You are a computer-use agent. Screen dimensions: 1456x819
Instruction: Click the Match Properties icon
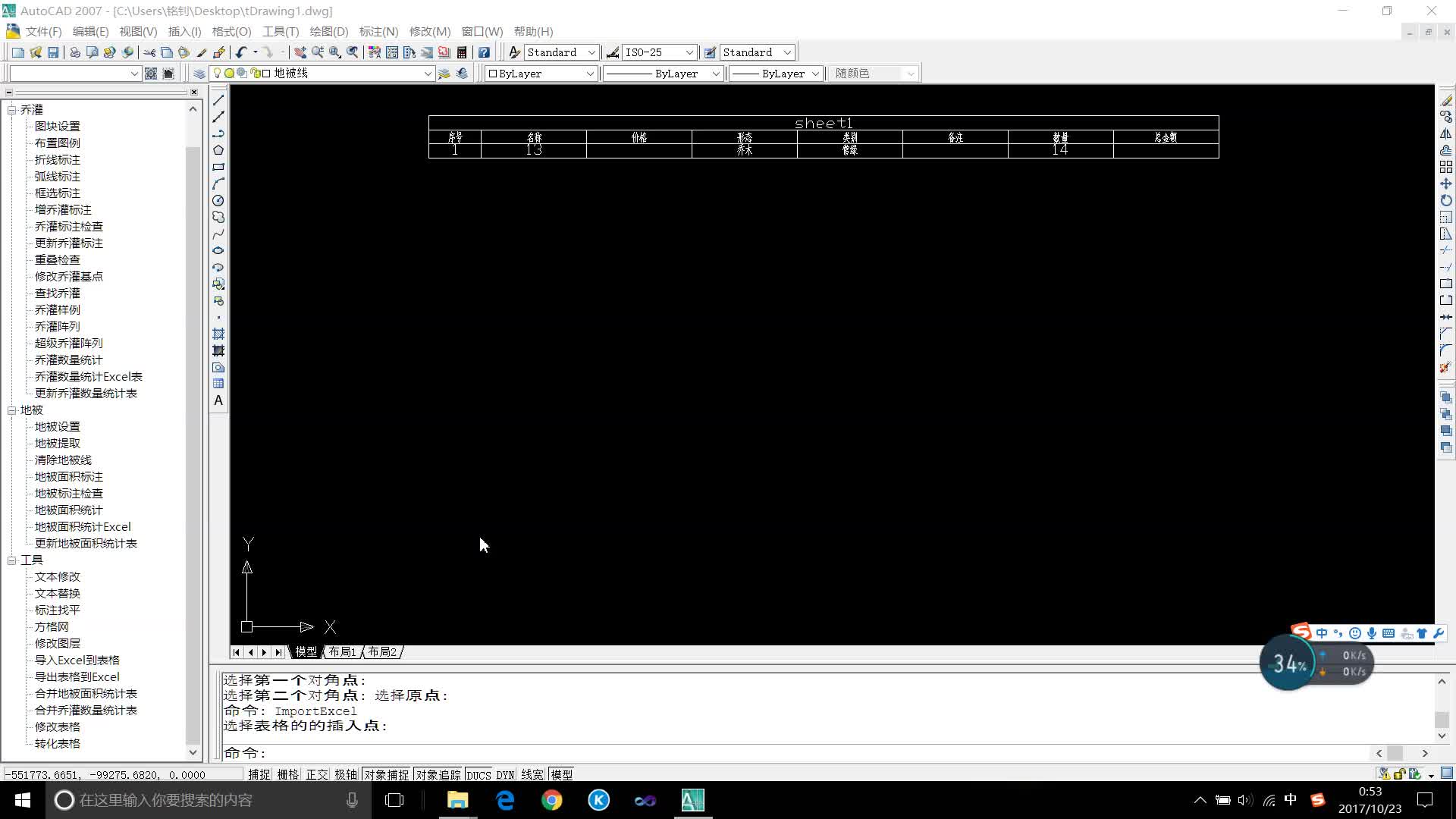pyautogui.click(x=202, y=52)
